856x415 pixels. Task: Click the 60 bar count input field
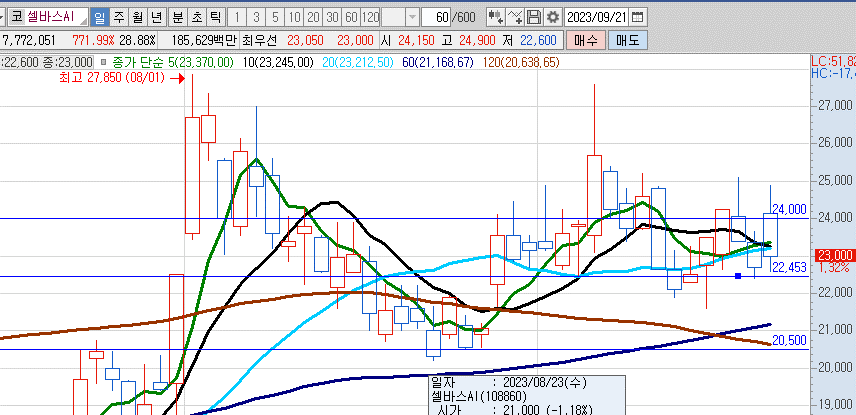pyautogui.click(x=436, y=17)
